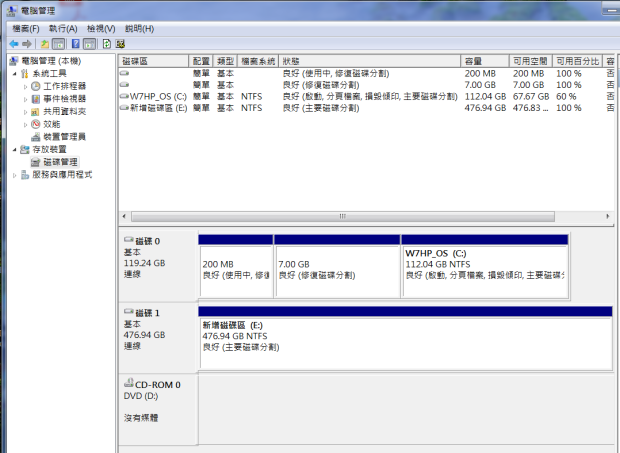Sort by the 容量 column header
620x453 pixels.
tap(485, 61)
